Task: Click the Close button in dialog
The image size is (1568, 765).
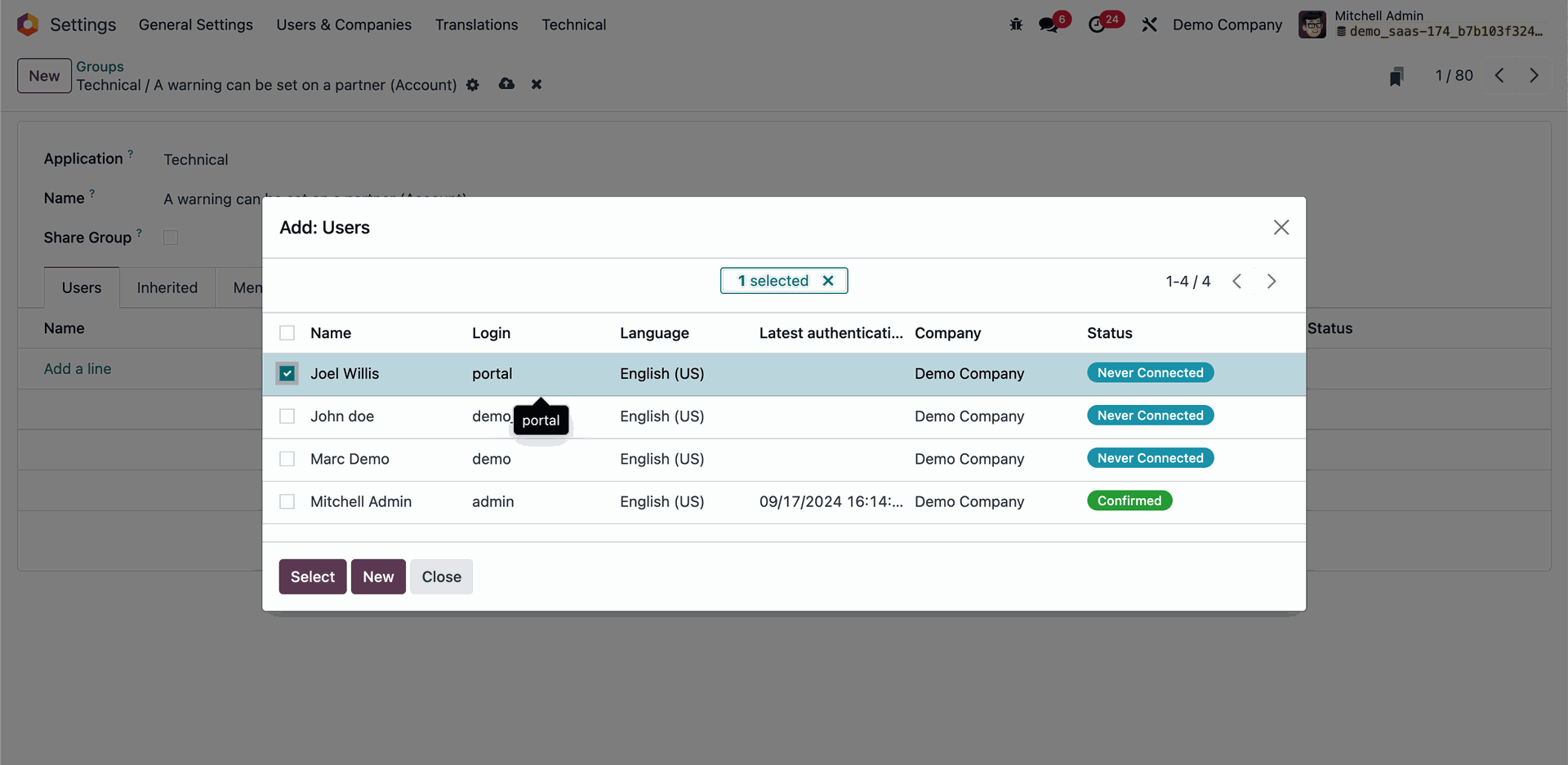Action: point(442,576)
